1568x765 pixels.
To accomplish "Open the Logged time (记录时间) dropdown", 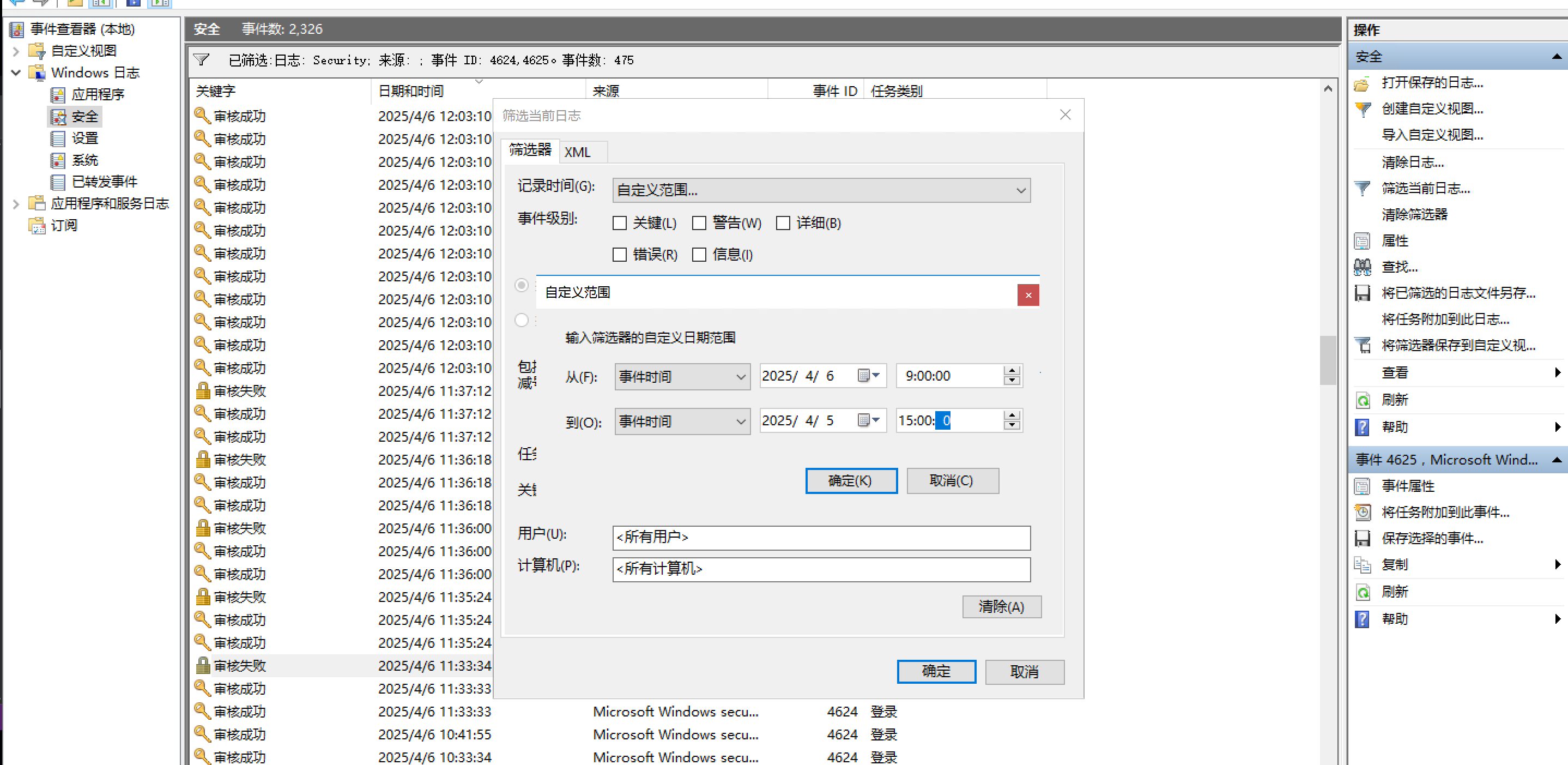I will pos(821,191).
